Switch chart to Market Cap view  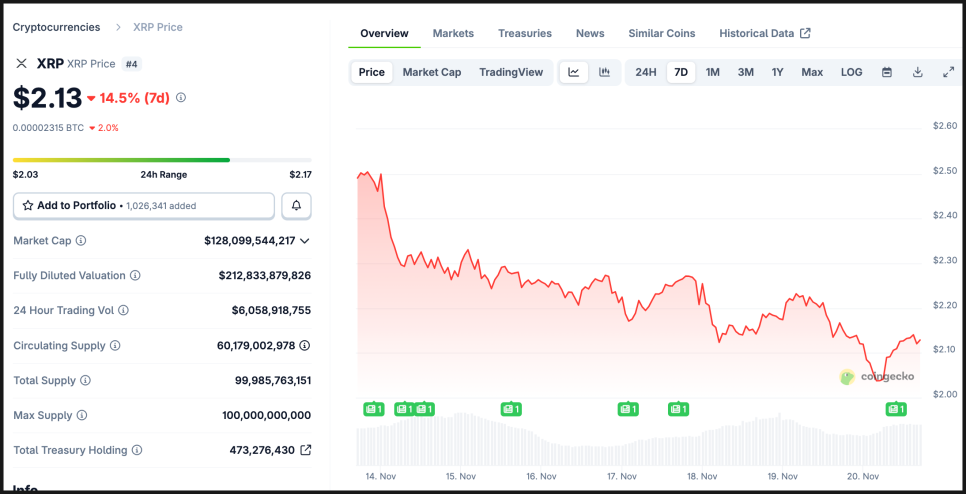click(x=432, y=72)
